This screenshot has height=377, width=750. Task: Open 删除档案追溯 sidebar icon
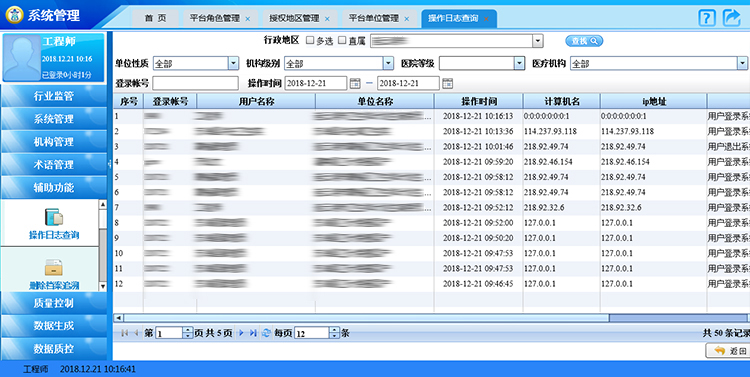click(54, 267)
